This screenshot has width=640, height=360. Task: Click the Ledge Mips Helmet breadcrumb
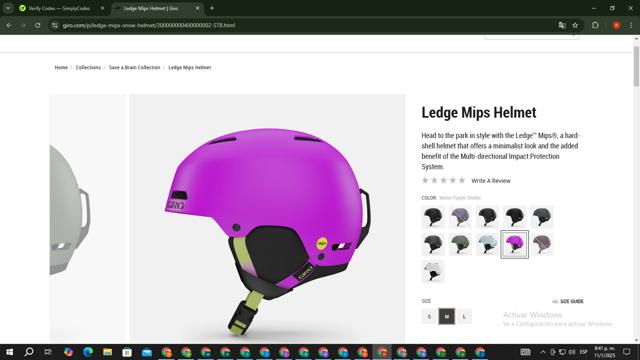190,67
